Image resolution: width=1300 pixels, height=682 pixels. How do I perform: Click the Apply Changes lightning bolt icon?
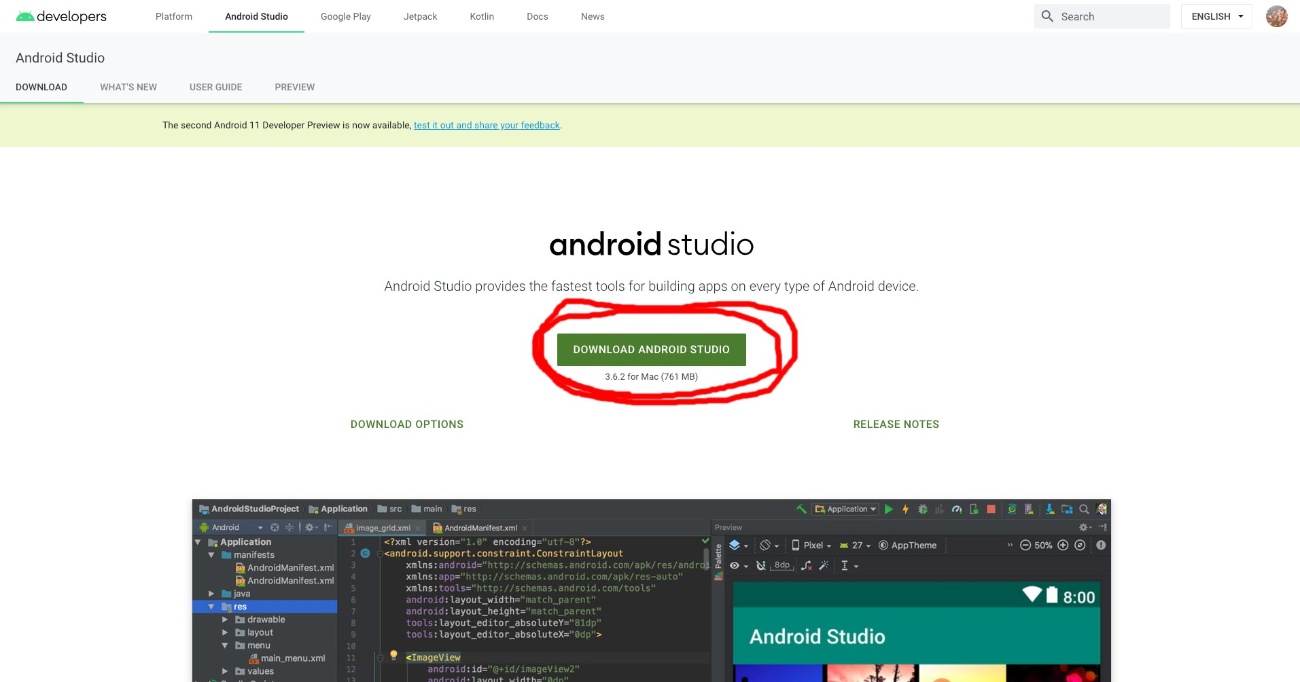pos(905,509)
